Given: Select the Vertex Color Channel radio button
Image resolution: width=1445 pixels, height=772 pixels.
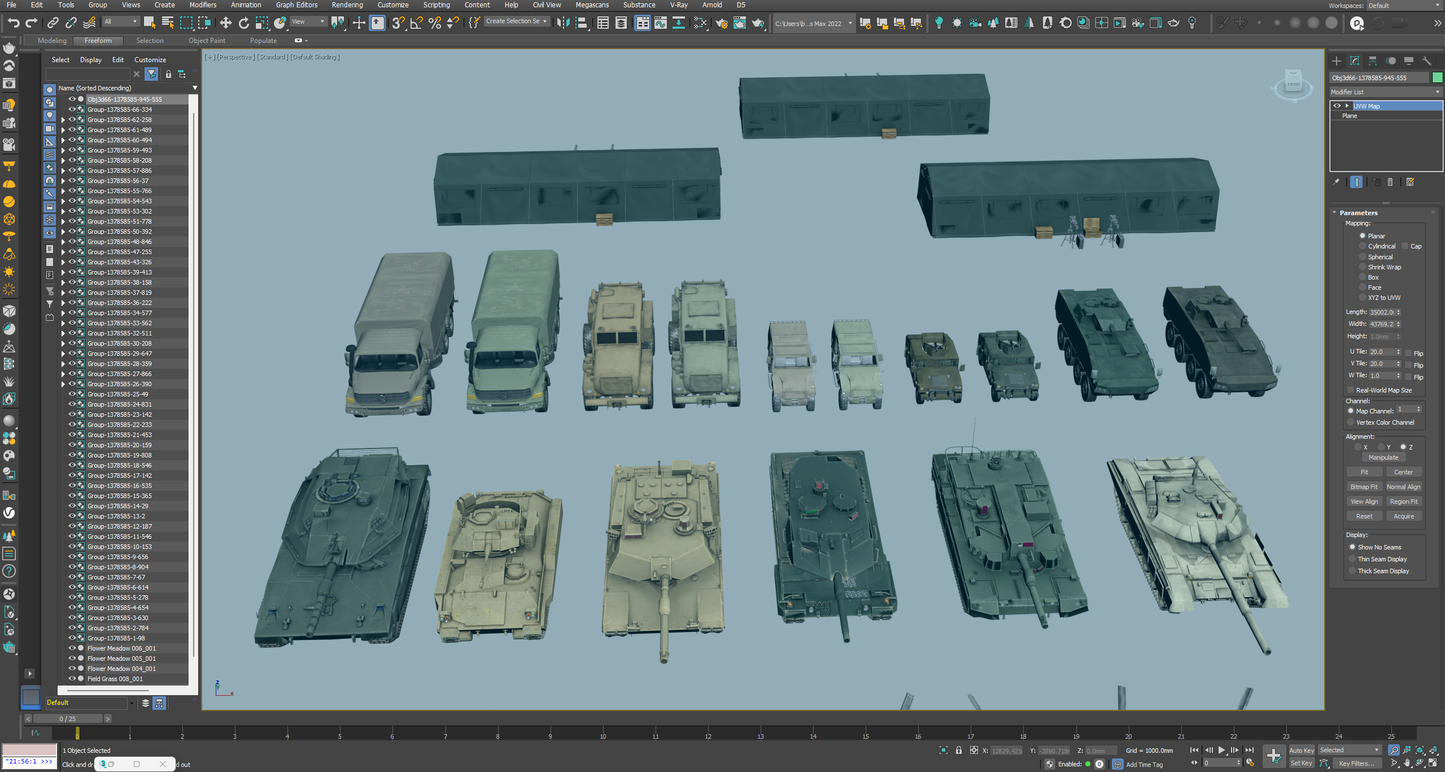Looking at the screenshot, I should click(x=1350, y=422).
